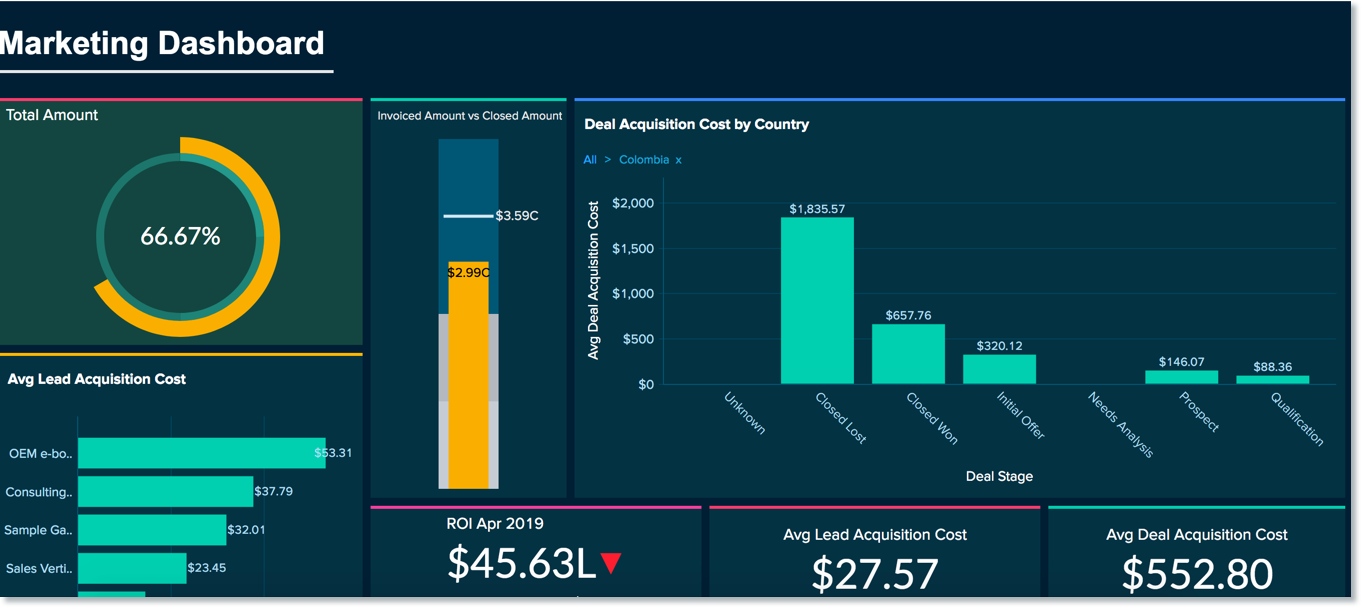Select the Closed Won bar
The image size is (1361, 607).
pos(908,354)
